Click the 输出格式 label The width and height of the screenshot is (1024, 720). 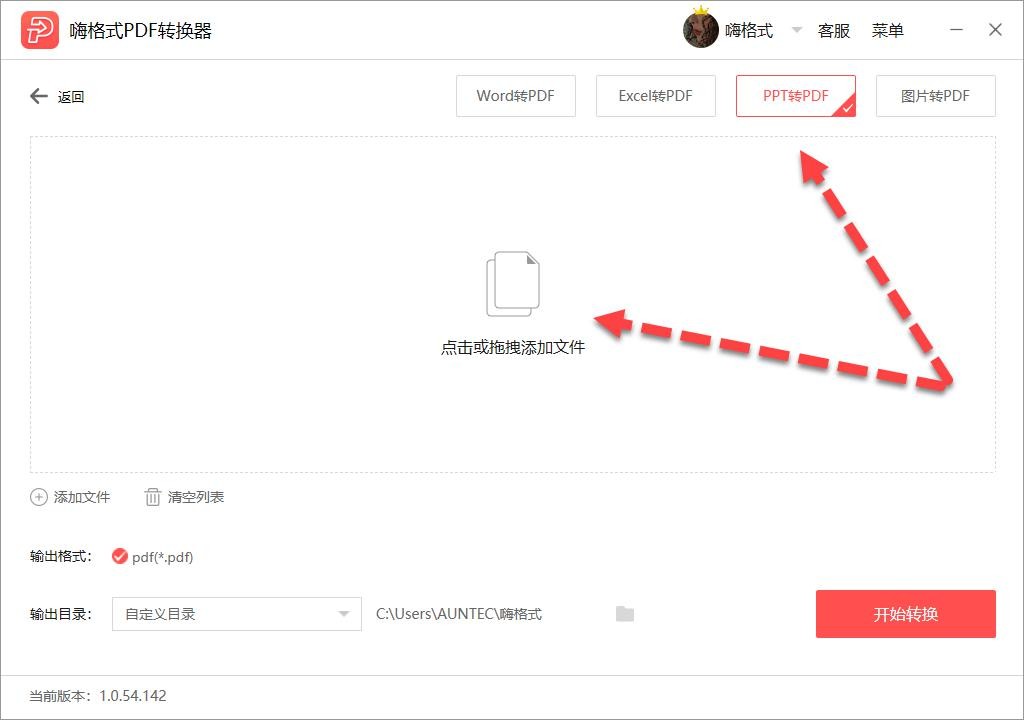point(61,557)
